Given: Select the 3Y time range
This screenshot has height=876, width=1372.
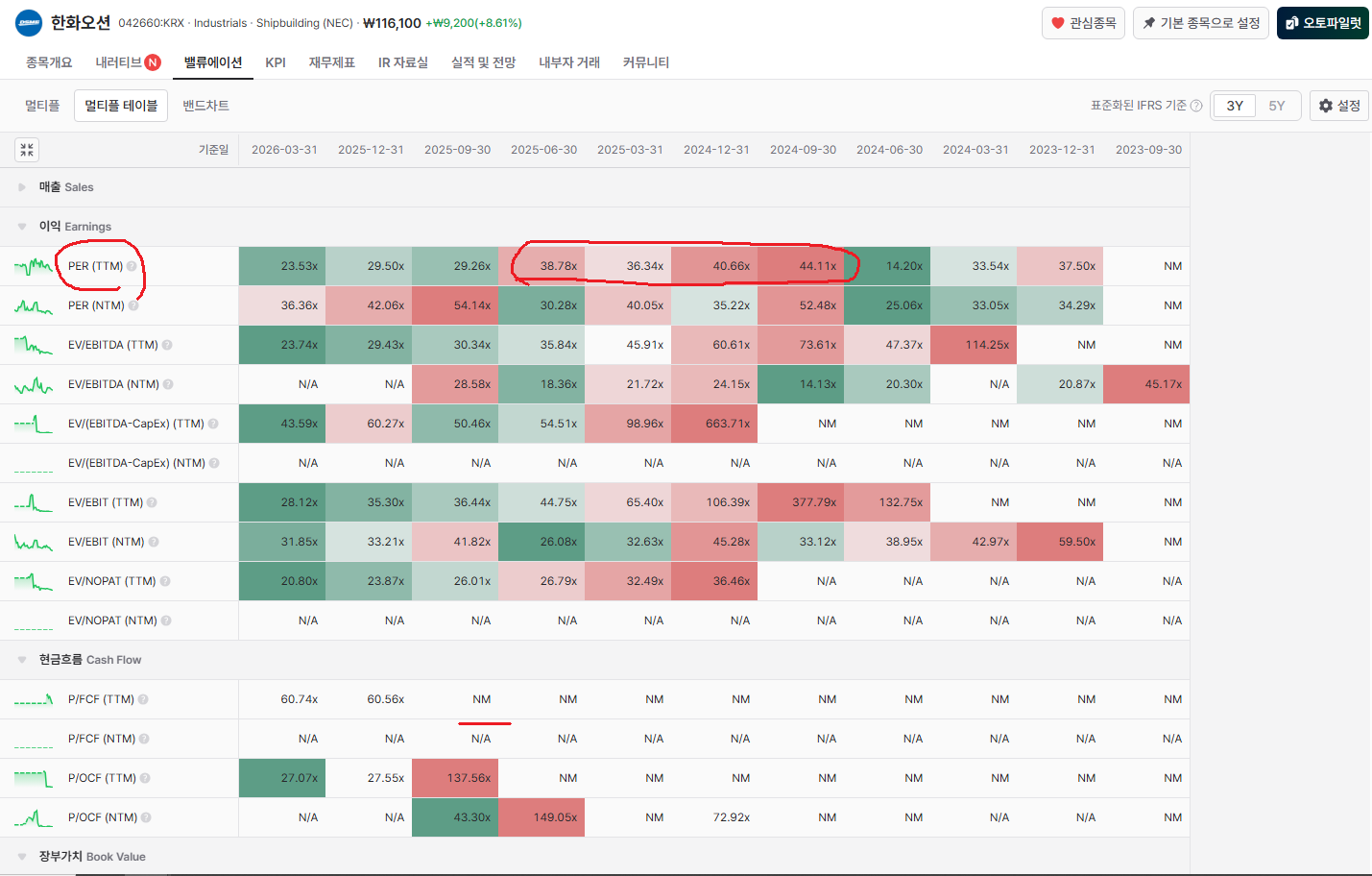Looking at the screenshot, I should tap(1235, 106).
